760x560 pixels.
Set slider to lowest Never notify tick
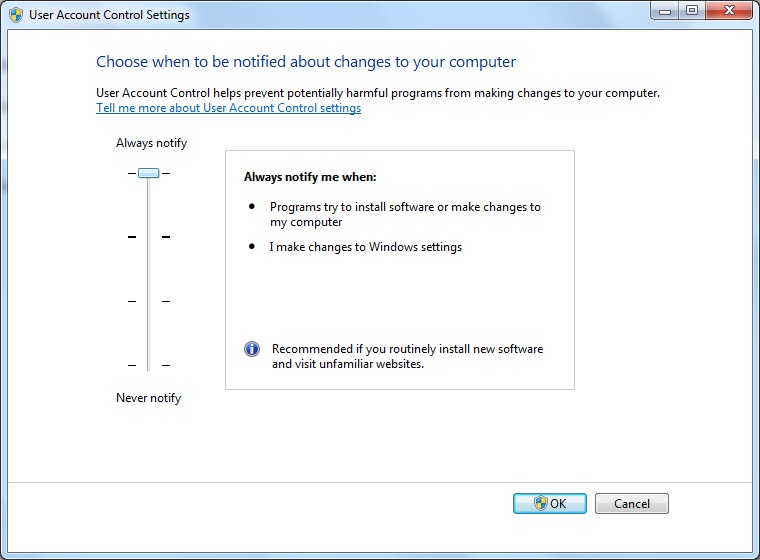pos(148,365)
